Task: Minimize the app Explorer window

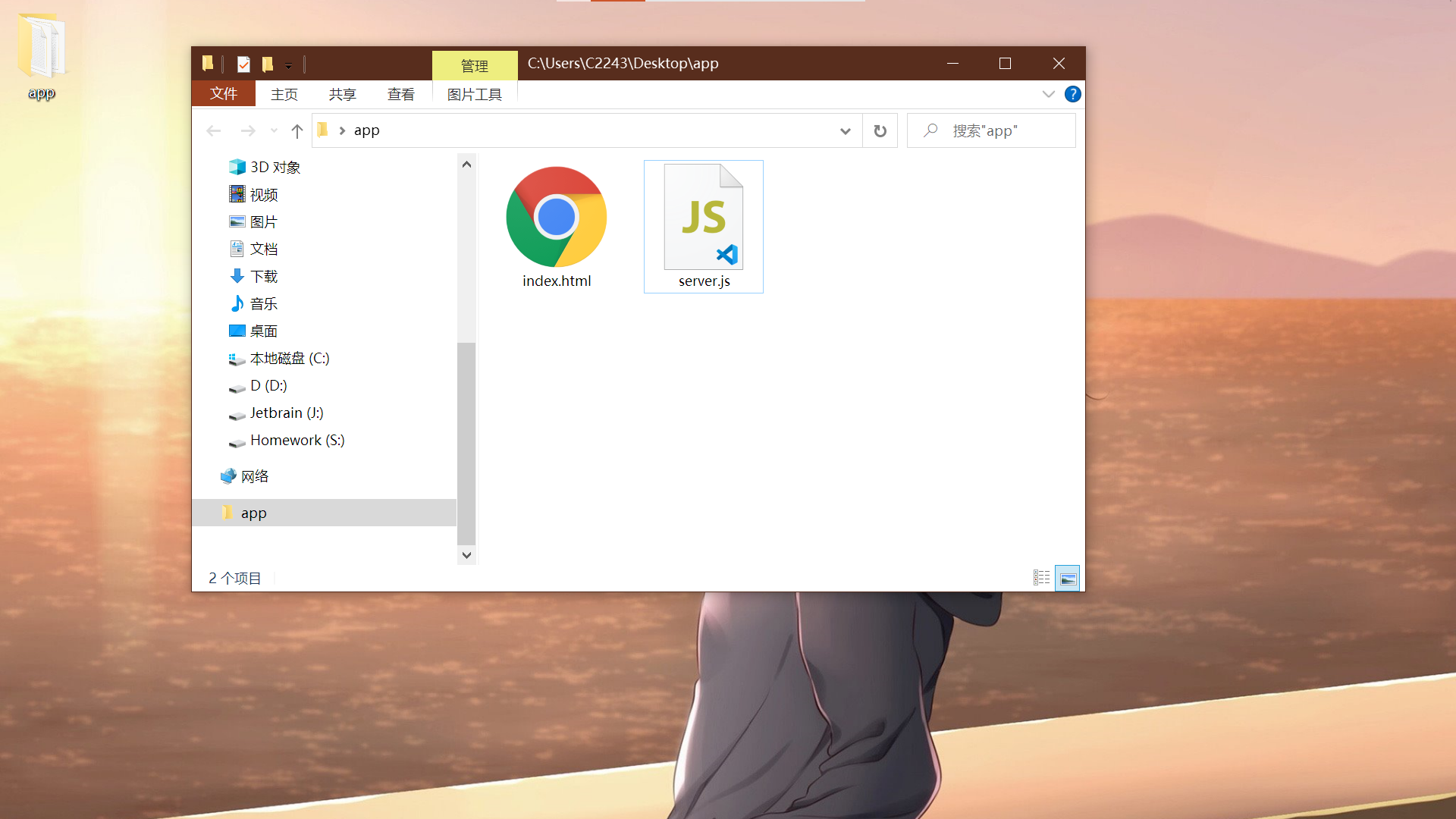Action: [x=952, y=64]
